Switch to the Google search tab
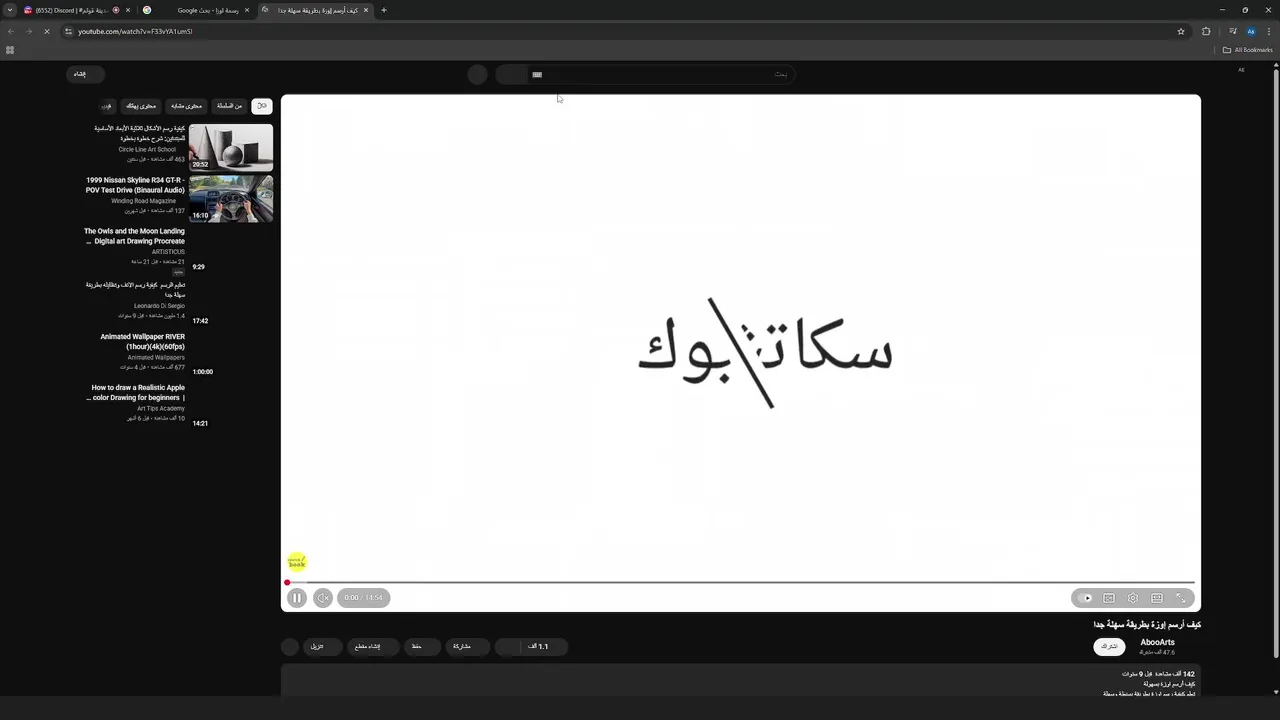This screenshot has height=720, width=1280. [x=197, y=10]
